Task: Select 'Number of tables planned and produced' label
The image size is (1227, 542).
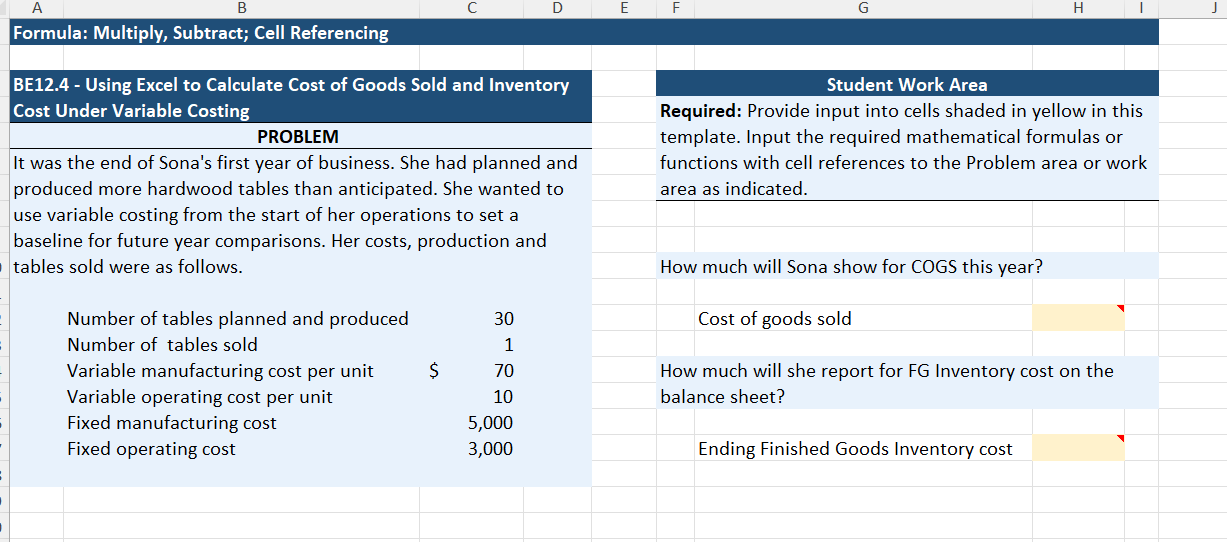Action: tap(237, 318)
